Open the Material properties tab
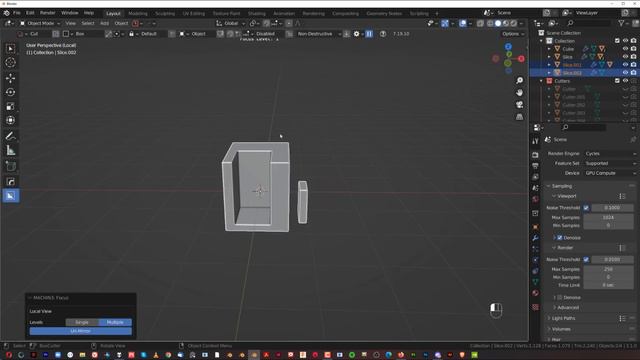This screenshot has width=640, height=360. [x=536, y=293]
